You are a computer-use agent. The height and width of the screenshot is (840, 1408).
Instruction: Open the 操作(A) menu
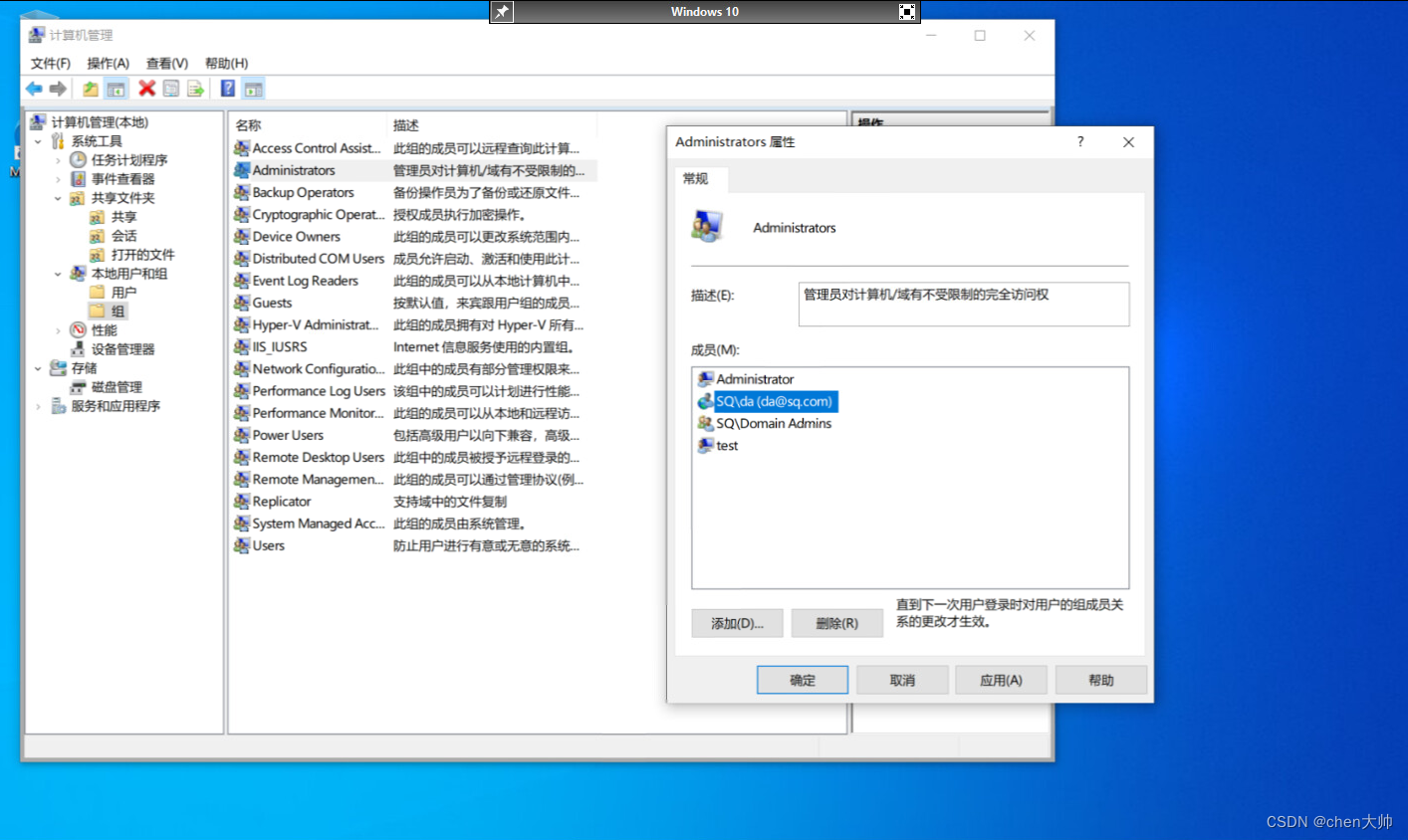pyautogui.click(x=109, y=63)
